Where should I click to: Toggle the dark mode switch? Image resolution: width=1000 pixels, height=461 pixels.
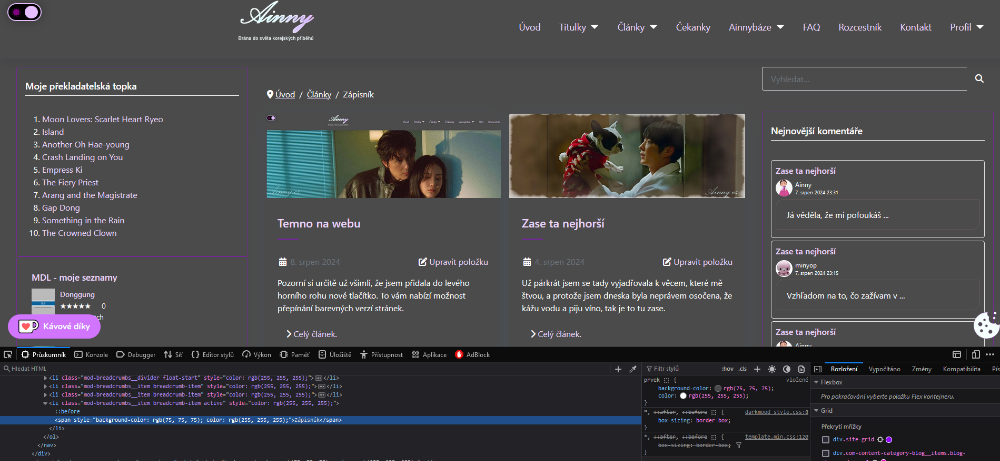[24, 11]
